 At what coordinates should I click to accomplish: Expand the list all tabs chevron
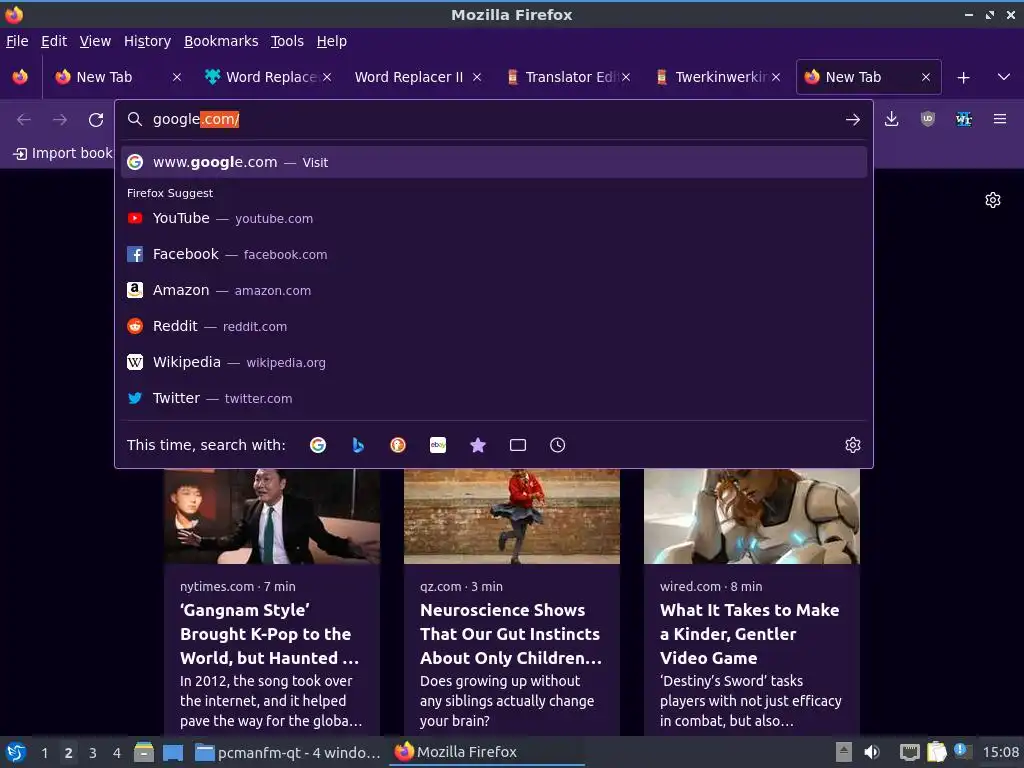click(1004, 77)
